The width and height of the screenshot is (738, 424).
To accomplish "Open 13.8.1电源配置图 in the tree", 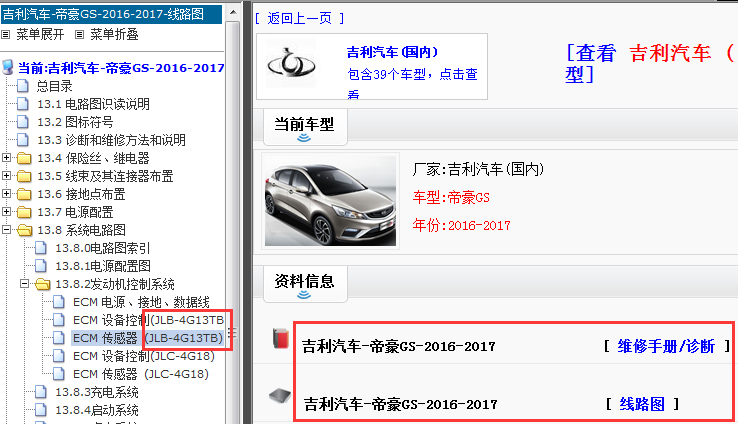I will tap(103, 266).
